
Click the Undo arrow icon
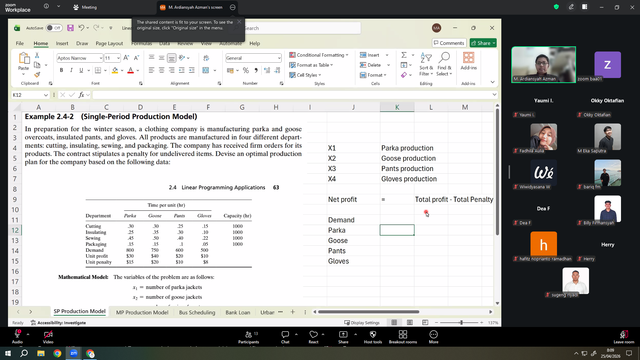81,28
